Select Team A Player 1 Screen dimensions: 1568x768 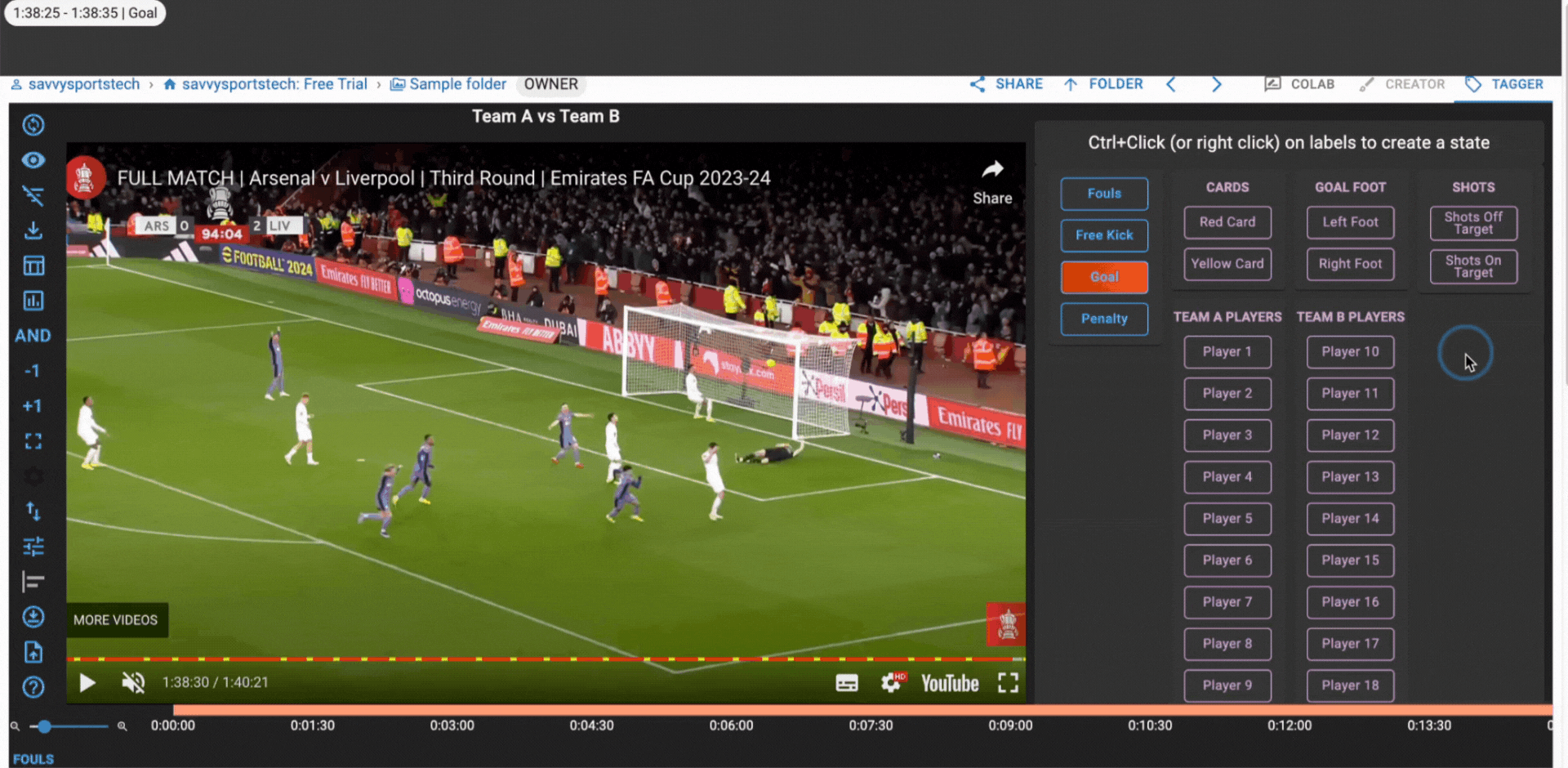tap(1227, 352)
